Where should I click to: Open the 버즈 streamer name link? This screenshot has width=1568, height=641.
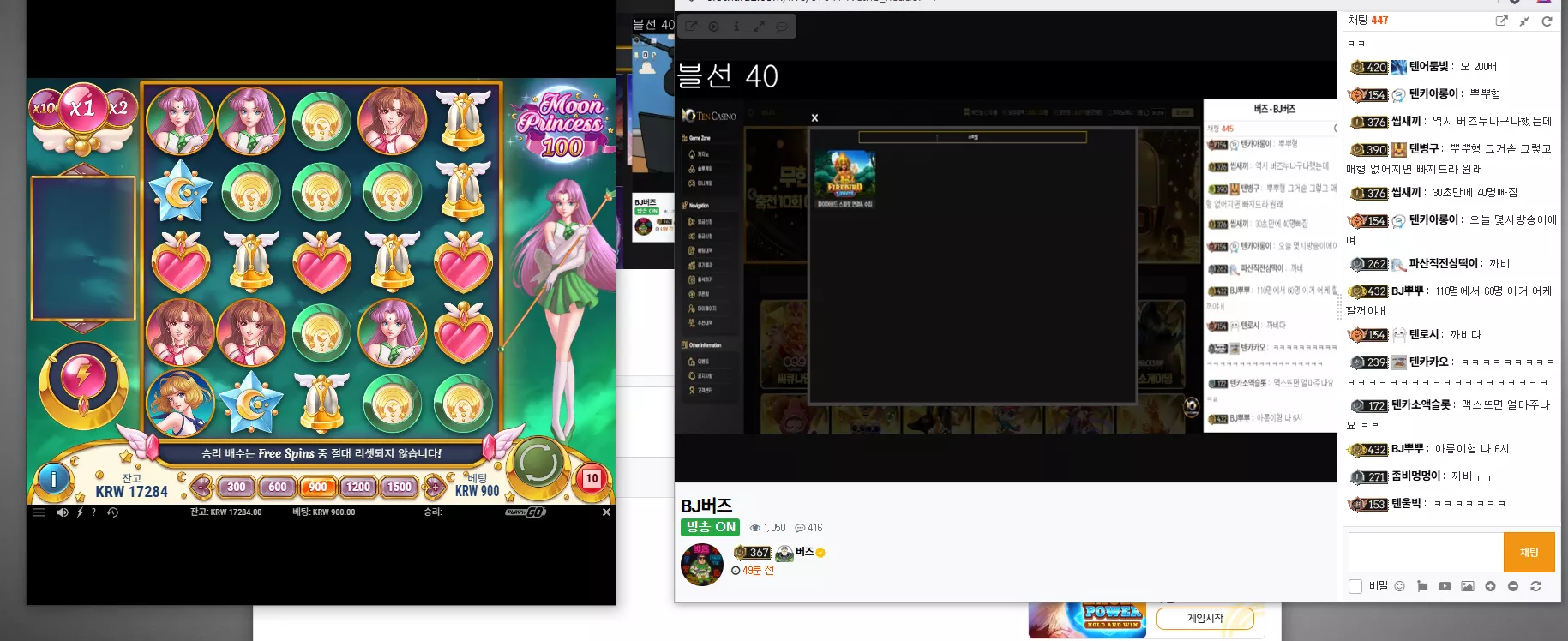[x=804, y=552]
